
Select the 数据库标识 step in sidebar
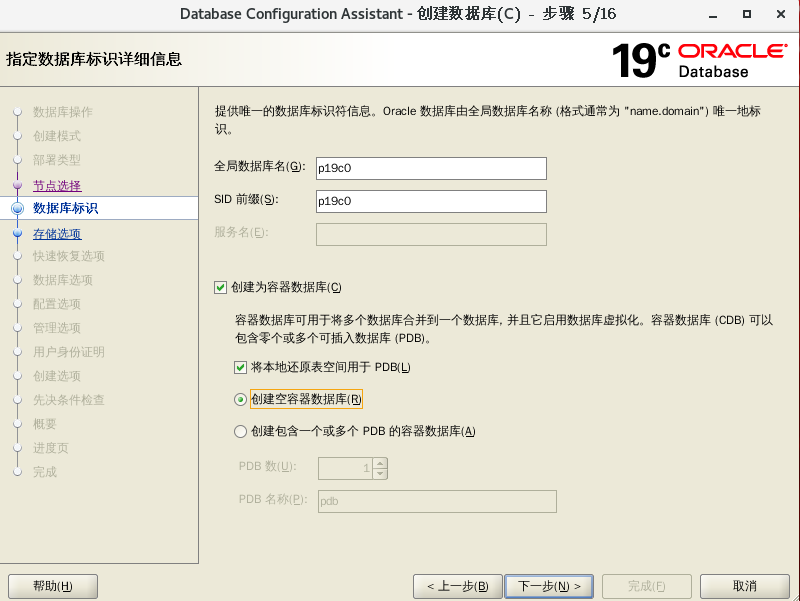[x=65, y=208]
